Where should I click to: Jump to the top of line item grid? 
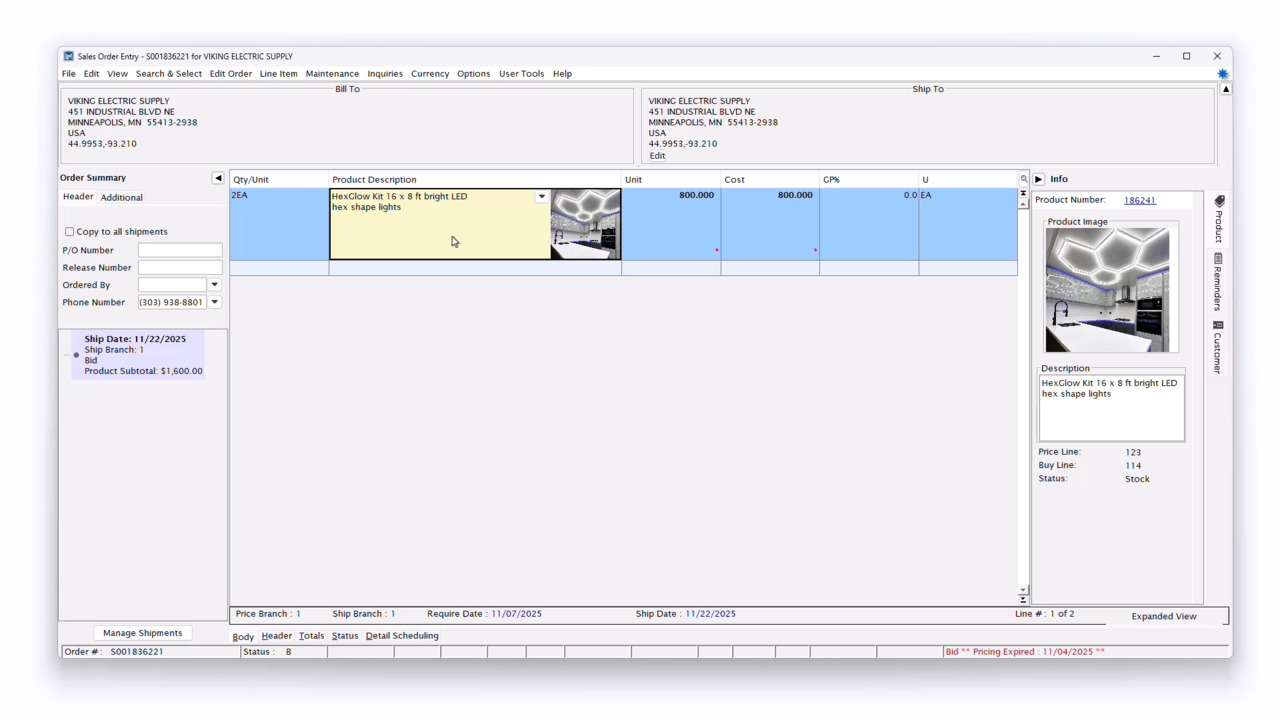coord(1023,193)
